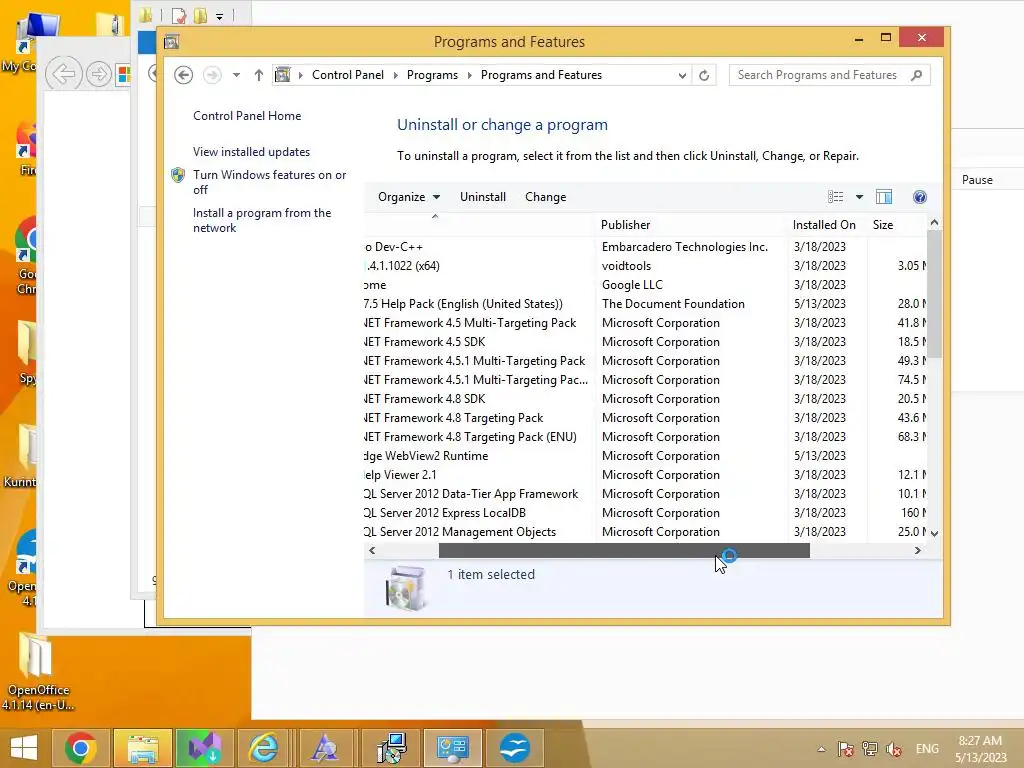Select the Dev-C++ program row

(645, 247)
